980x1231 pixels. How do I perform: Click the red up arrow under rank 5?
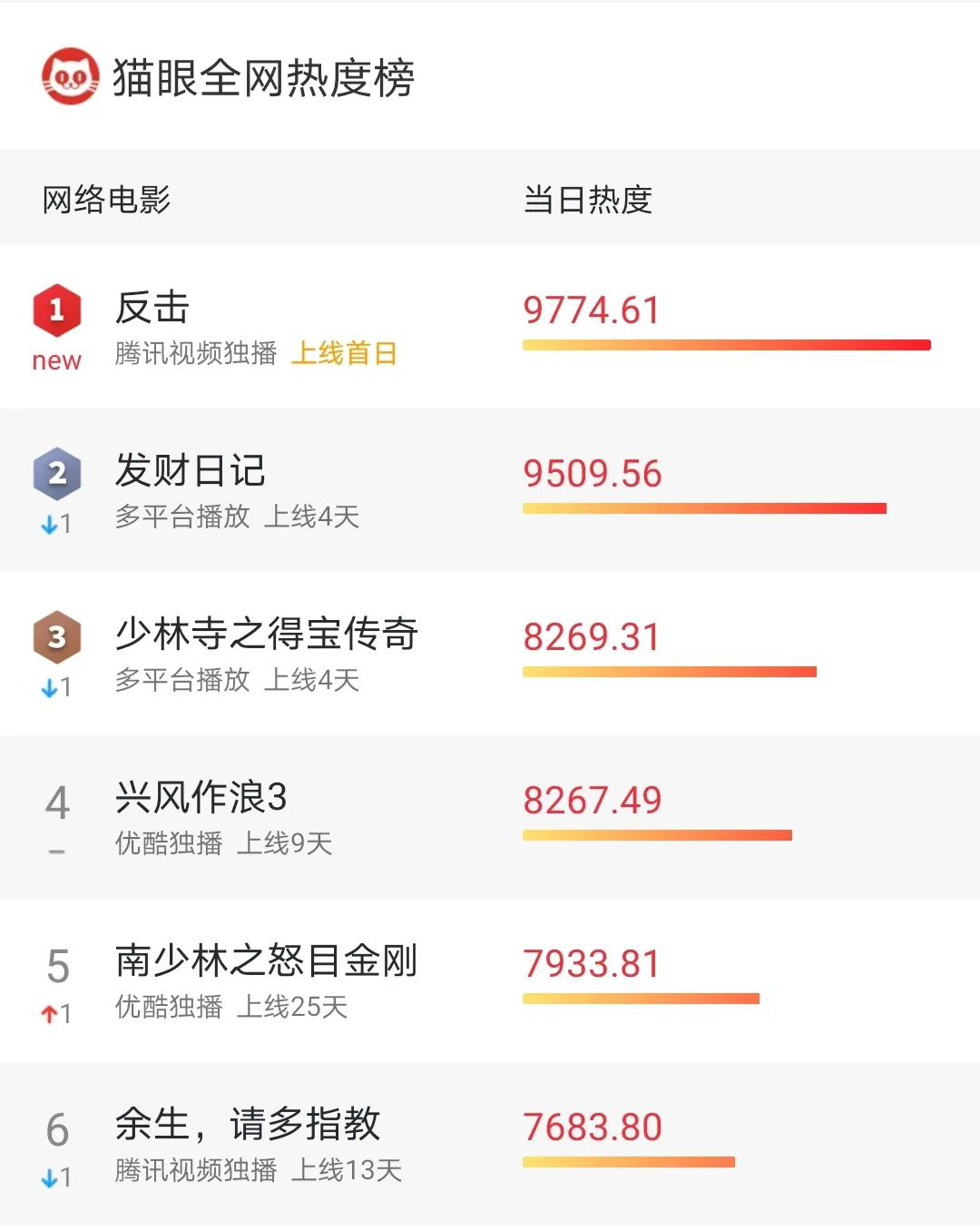pyautogui.click(x=49, y=1014)
